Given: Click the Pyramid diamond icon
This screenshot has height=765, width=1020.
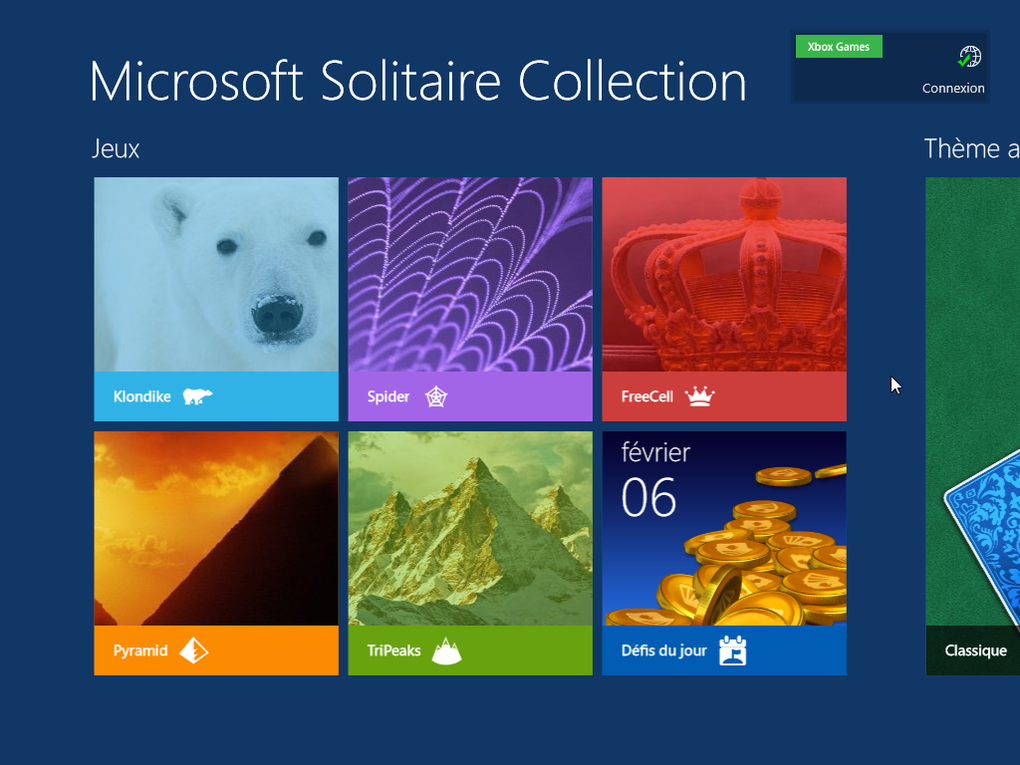Looking at the screenshot, I should click(x=194, y=651).
